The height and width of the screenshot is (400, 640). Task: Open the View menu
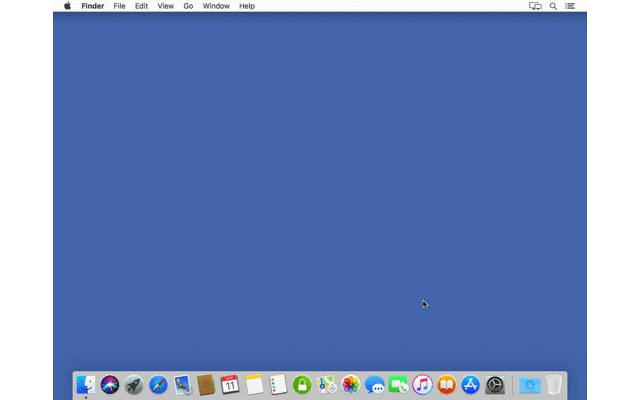click(x=166, y=6)
